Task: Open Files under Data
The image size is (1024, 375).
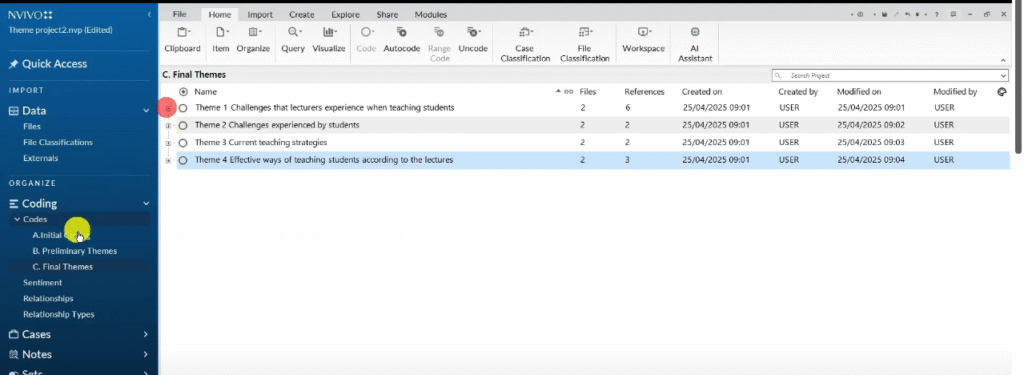Action: click(32, 127)
